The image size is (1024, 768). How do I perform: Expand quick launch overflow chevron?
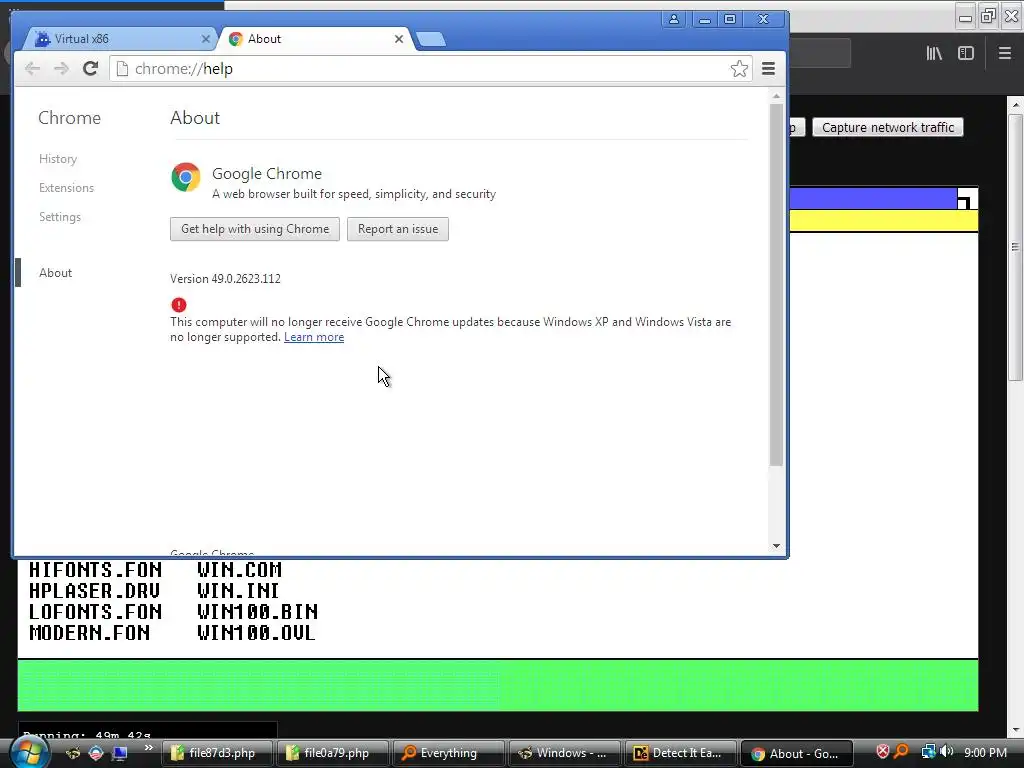coord(148,748)
